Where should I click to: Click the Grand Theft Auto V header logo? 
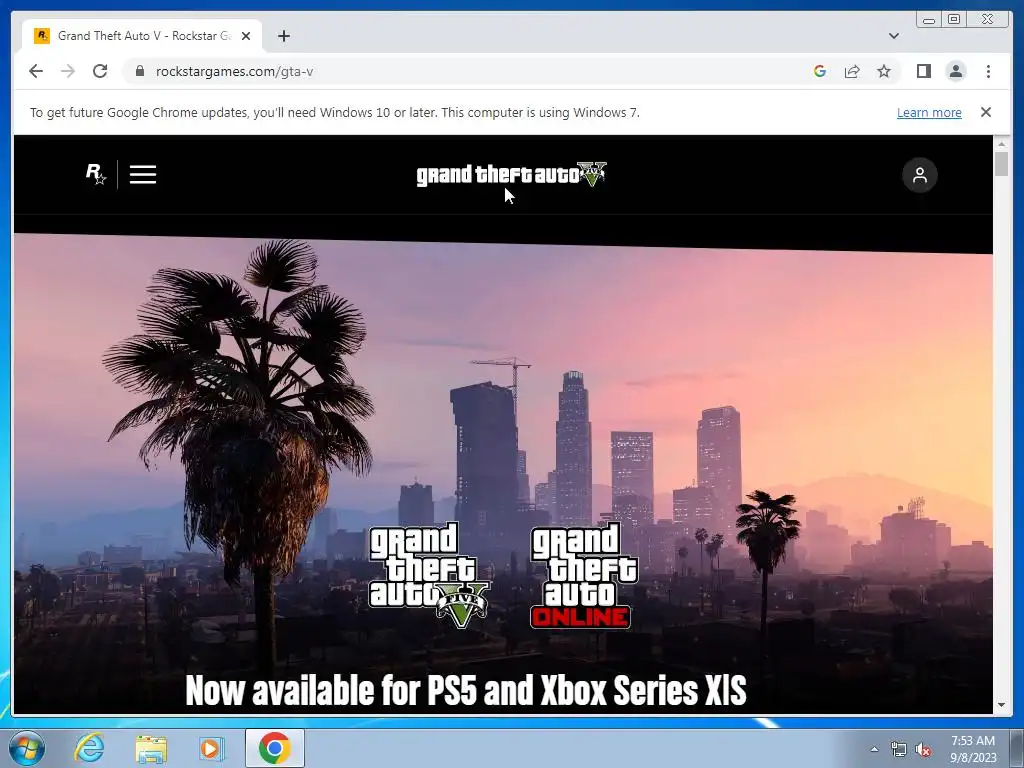click(511, 174)
